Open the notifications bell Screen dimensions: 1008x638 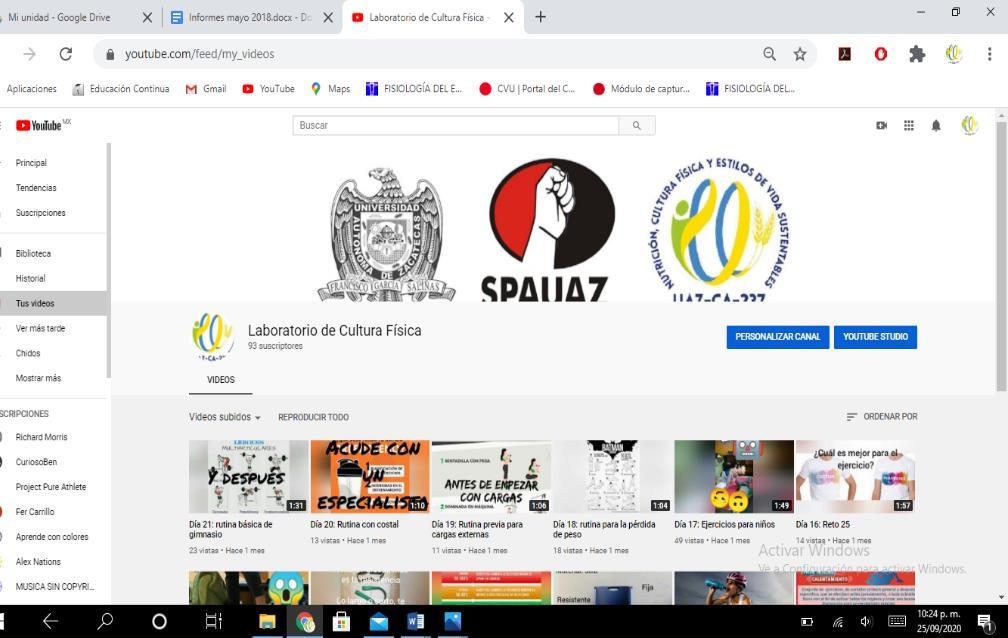(936, 125)
